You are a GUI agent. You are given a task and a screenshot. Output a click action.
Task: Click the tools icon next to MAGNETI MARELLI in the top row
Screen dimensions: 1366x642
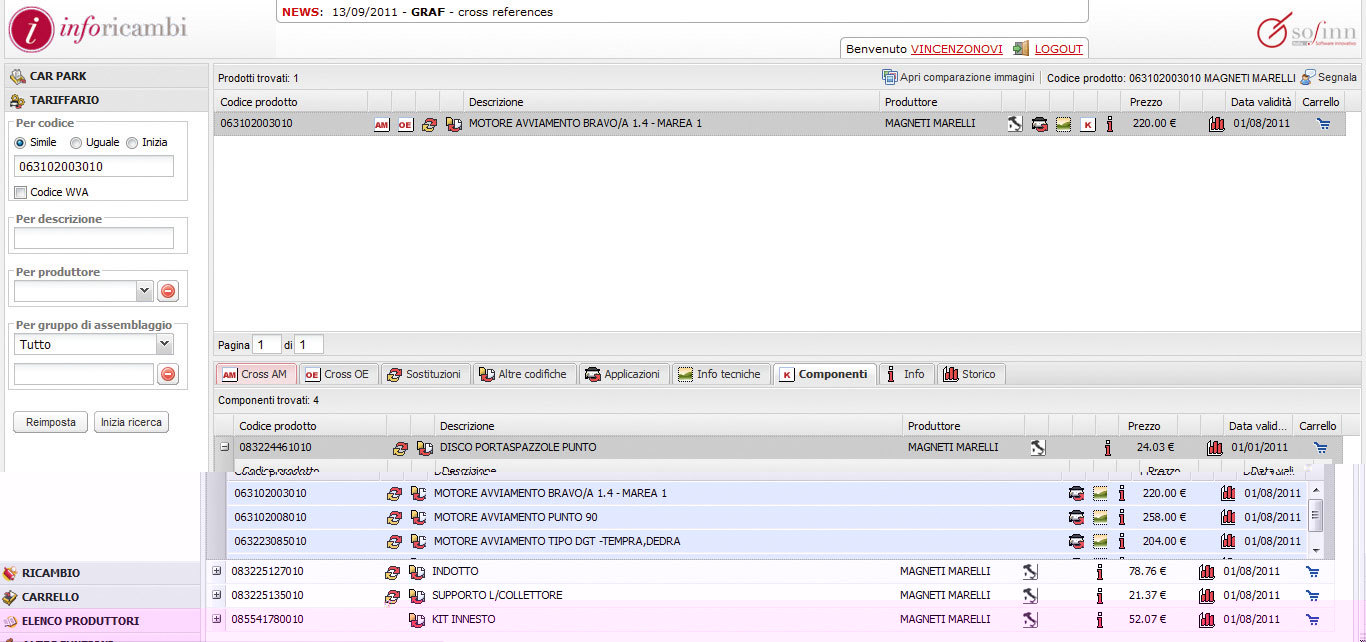[1015, 124]
